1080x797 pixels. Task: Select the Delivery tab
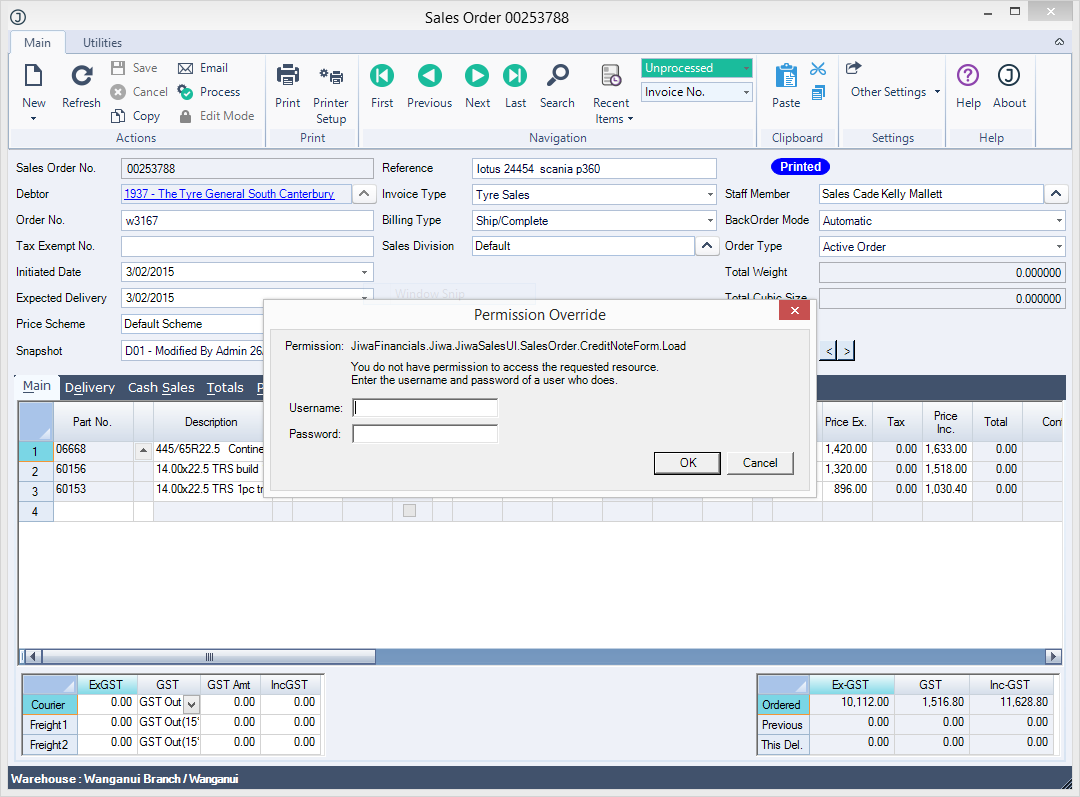click(x=90, y=387)
